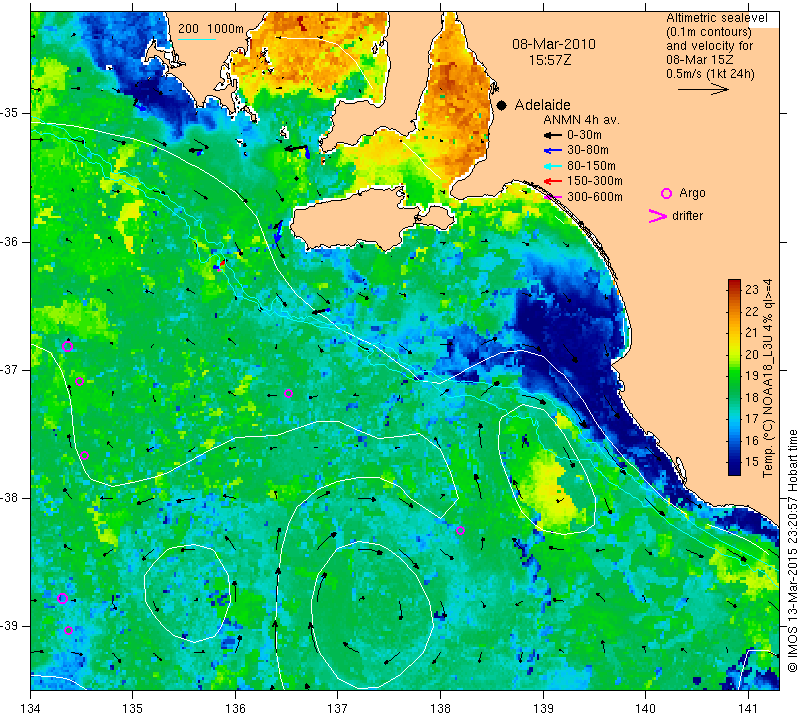800x720 pixels.
Task: Click the 'Adelaide' city label
Action: 542,105
